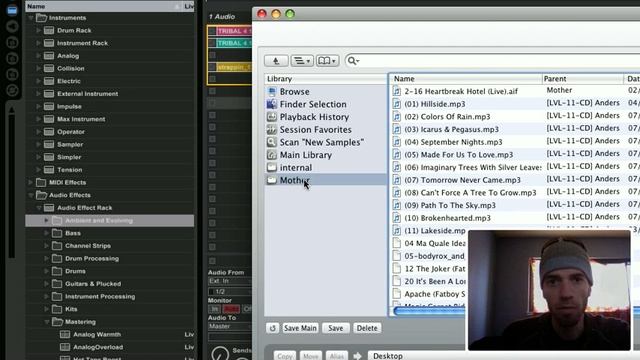Viewport: 640px width, 360px height.
Task: Select the AnalogOverload preset
Action: (x=98, y=347)
